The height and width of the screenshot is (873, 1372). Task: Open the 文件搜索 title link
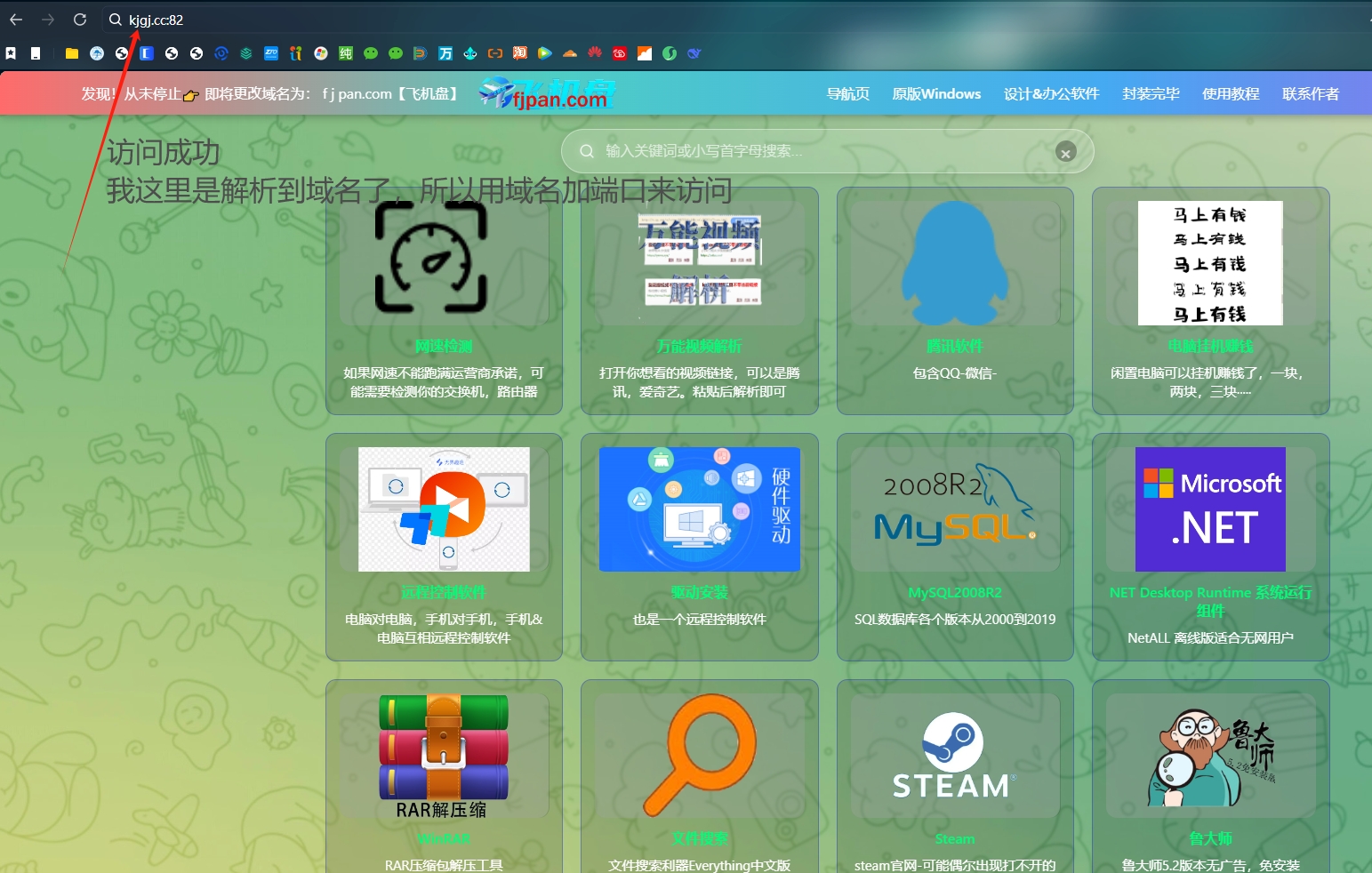[700, 838]
